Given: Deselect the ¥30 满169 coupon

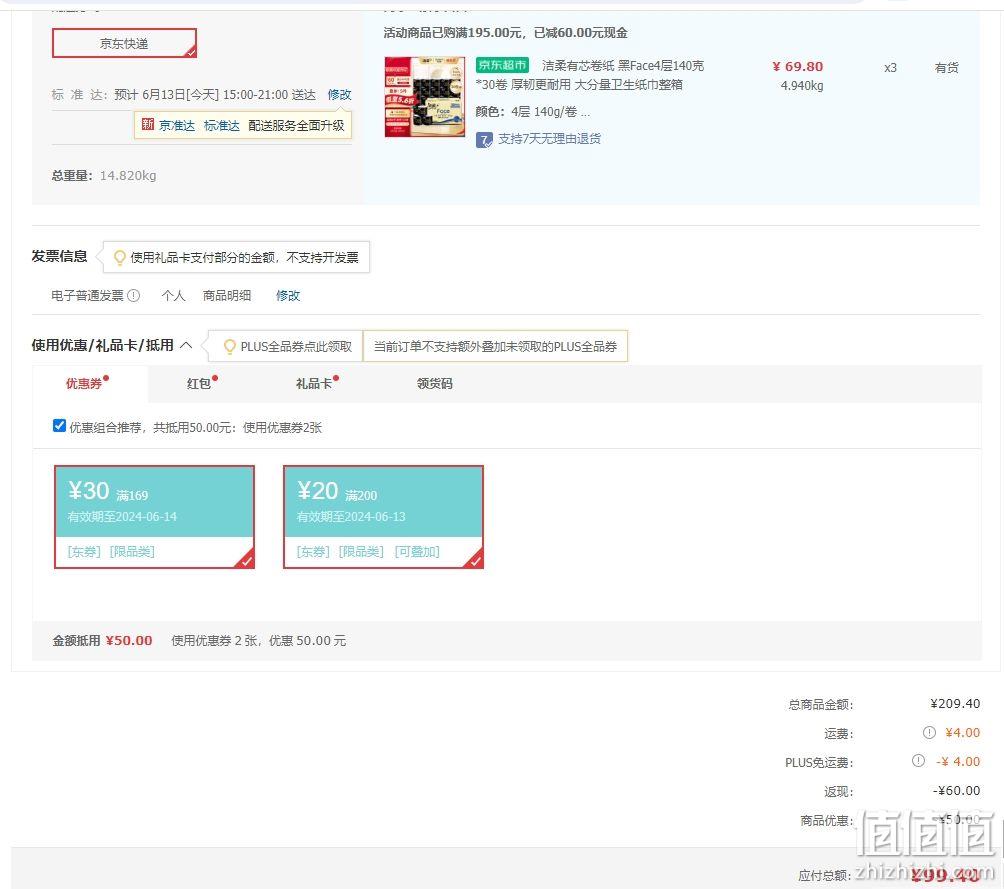Looking at the screenshot, I should tap(154, 517).
